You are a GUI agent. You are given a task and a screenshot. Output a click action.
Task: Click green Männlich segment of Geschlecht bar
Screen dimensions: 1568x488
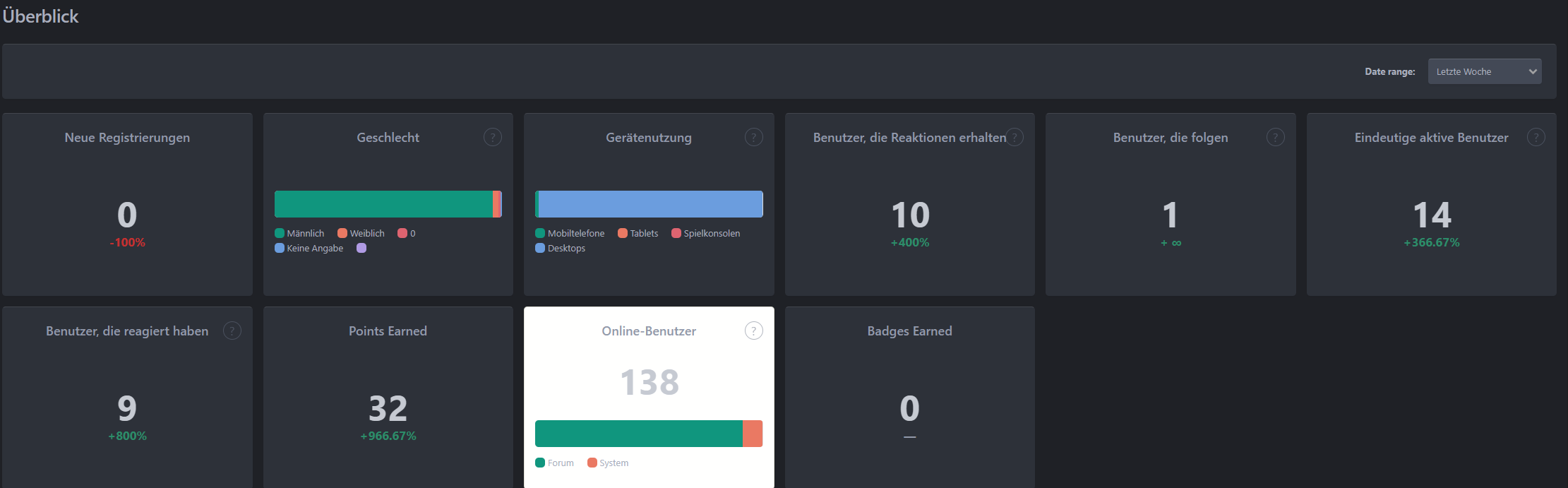point(383,204)
